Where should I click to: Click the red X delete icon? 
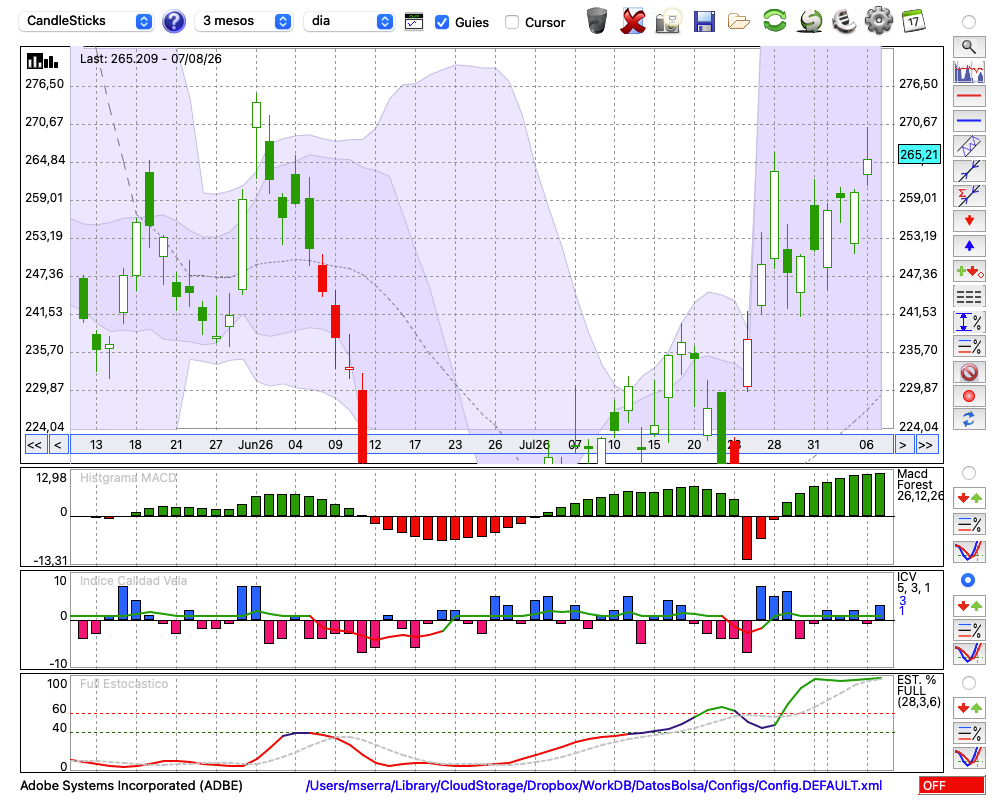click(633, 21)
